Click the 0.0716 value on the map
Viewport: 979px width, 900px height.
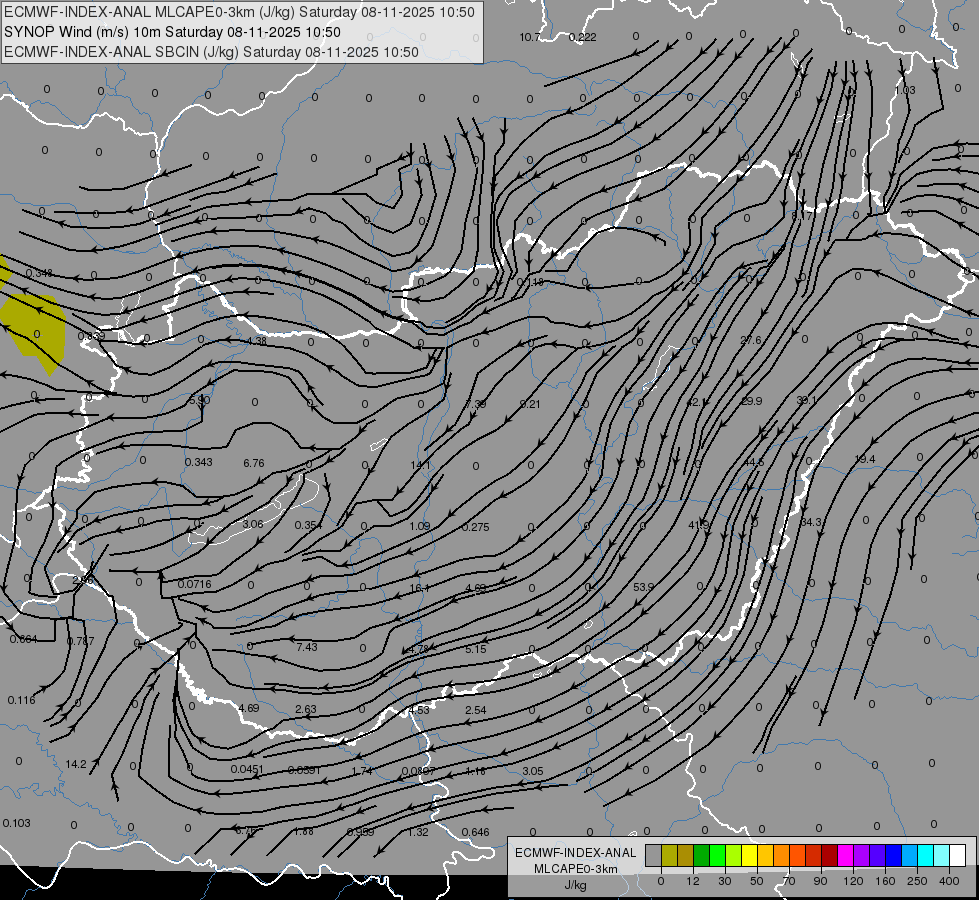click(194, 585)
